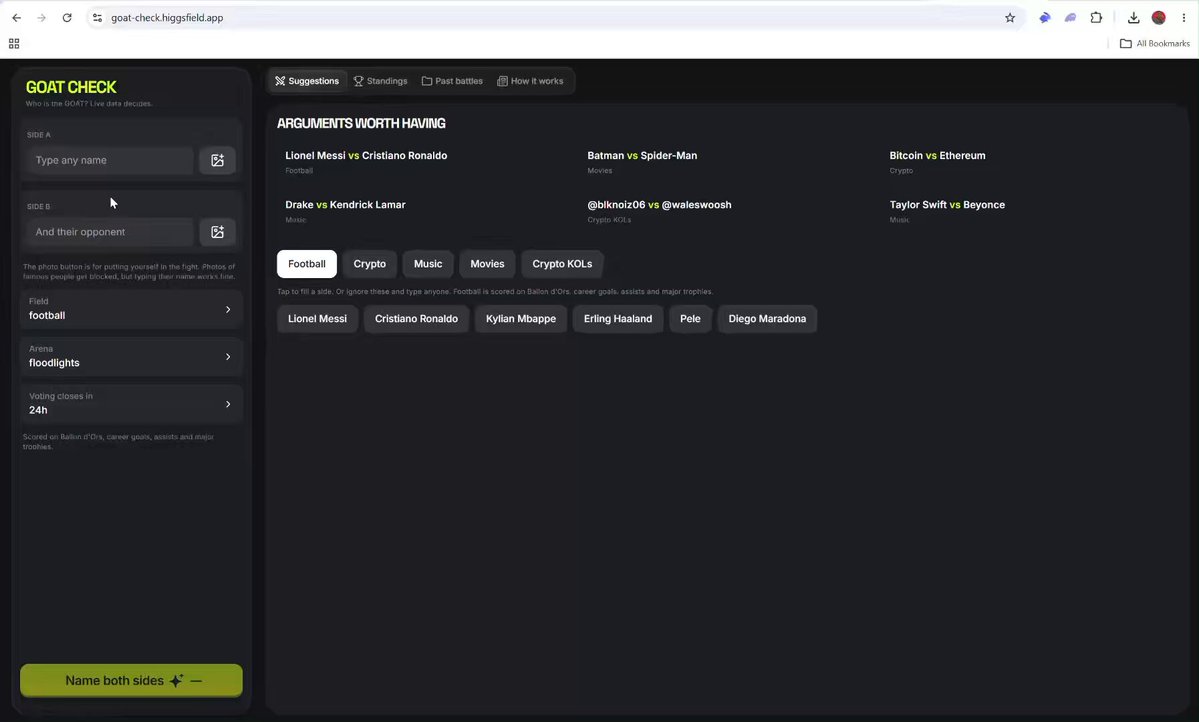Screen dimensions: 1199x722
Task: Open the browser profile avatar
Action: (1159, 18)
